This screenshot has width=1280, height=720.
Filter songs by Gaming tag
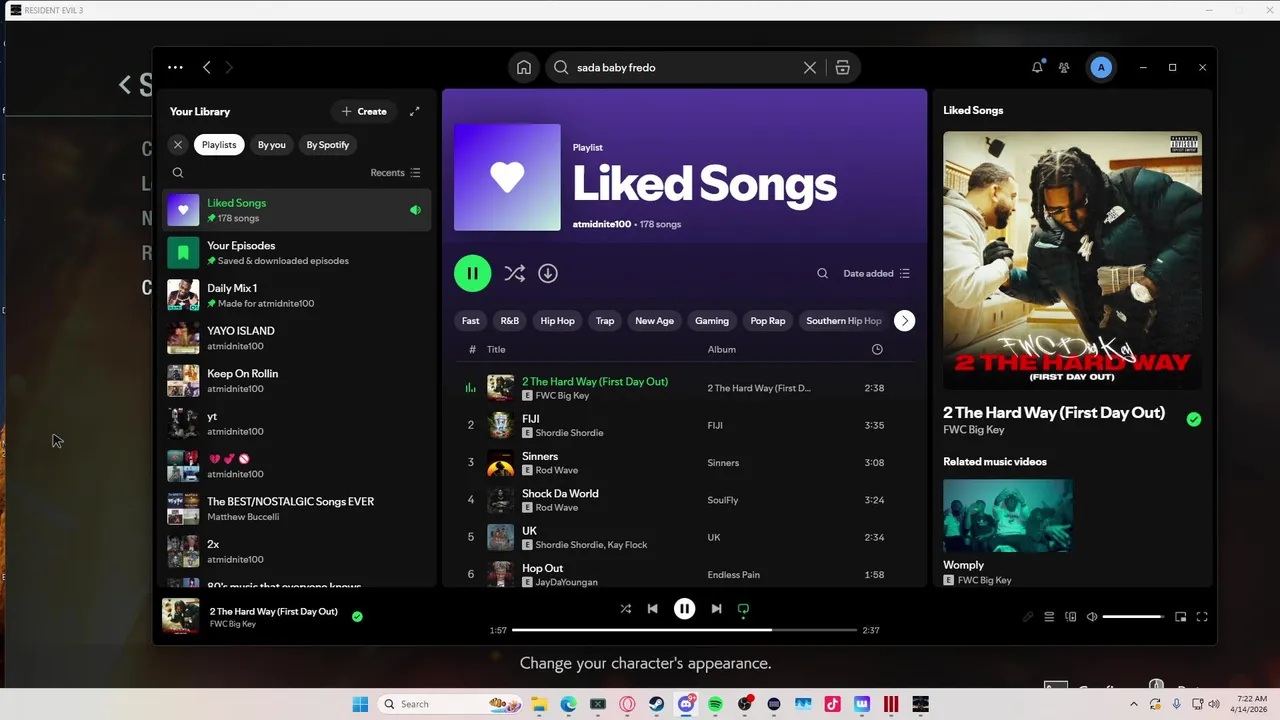coord(712,321)
